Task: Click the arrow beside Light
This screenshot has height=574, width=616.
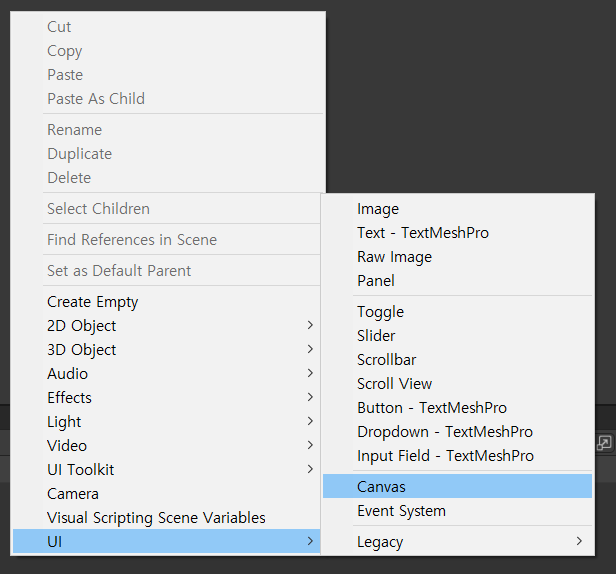Action: (x=310, y=421)
